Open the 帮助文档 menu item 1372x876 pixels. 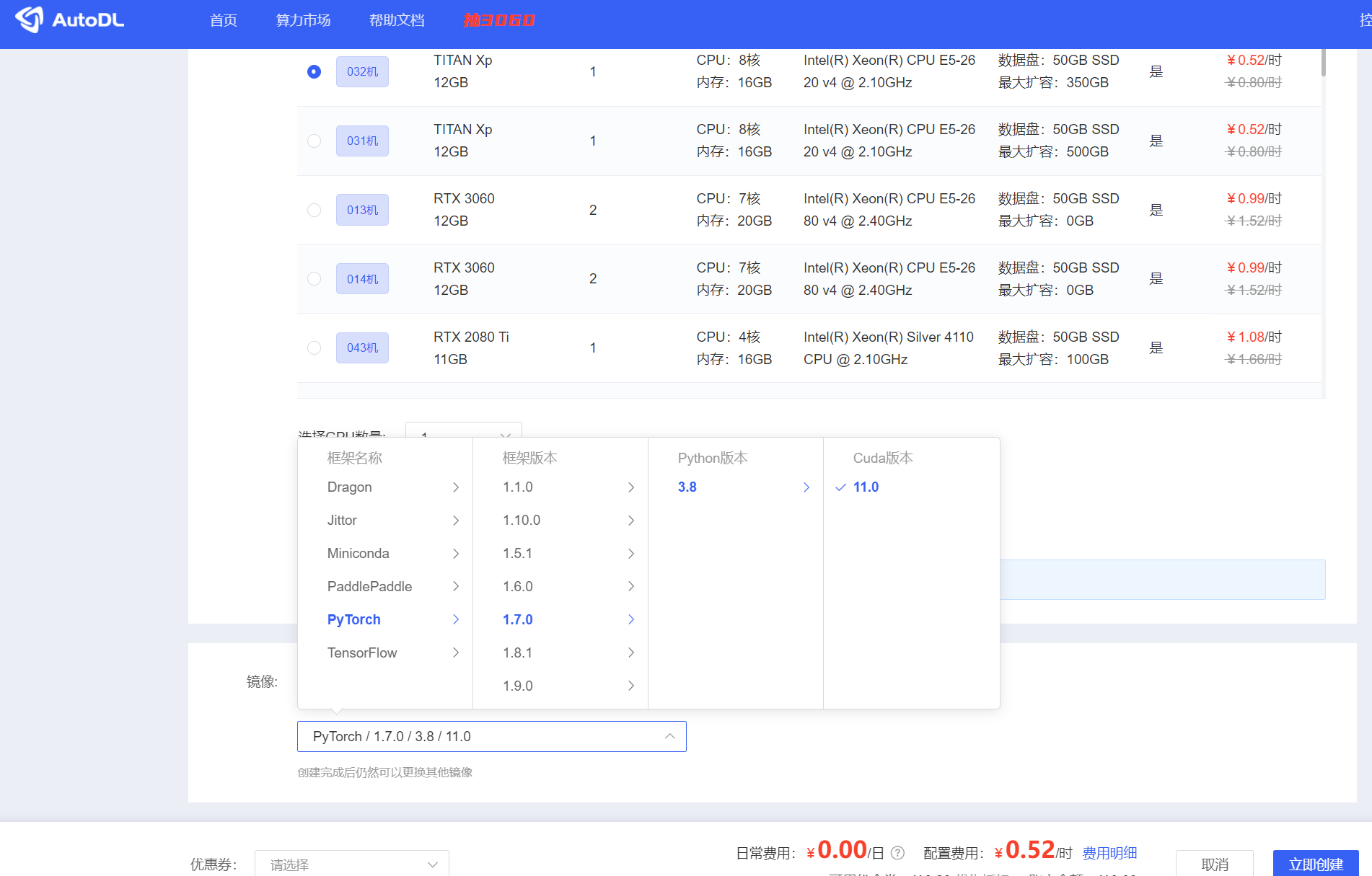[x=396, y=19]
